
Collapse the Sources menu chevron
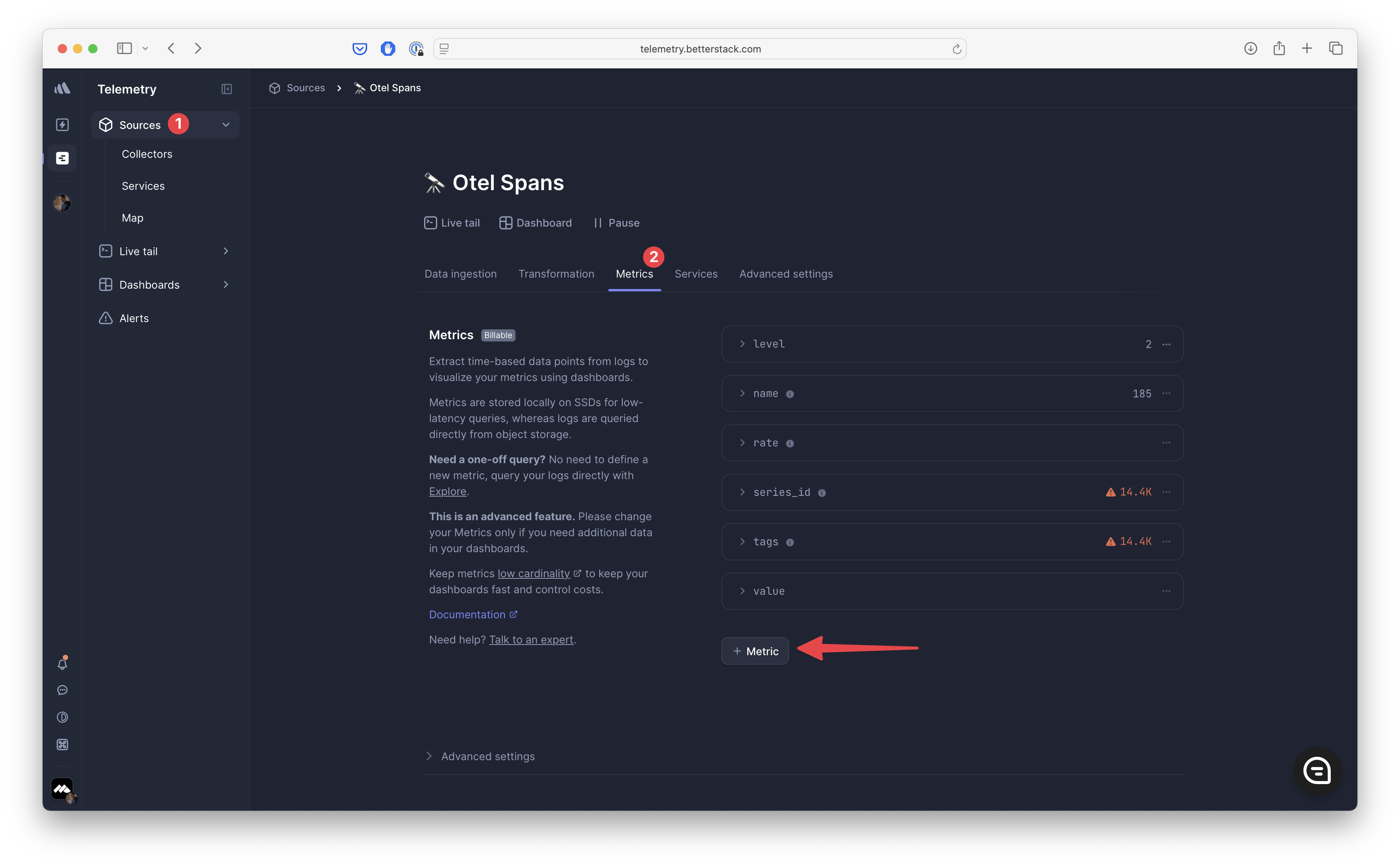point(226,124)
